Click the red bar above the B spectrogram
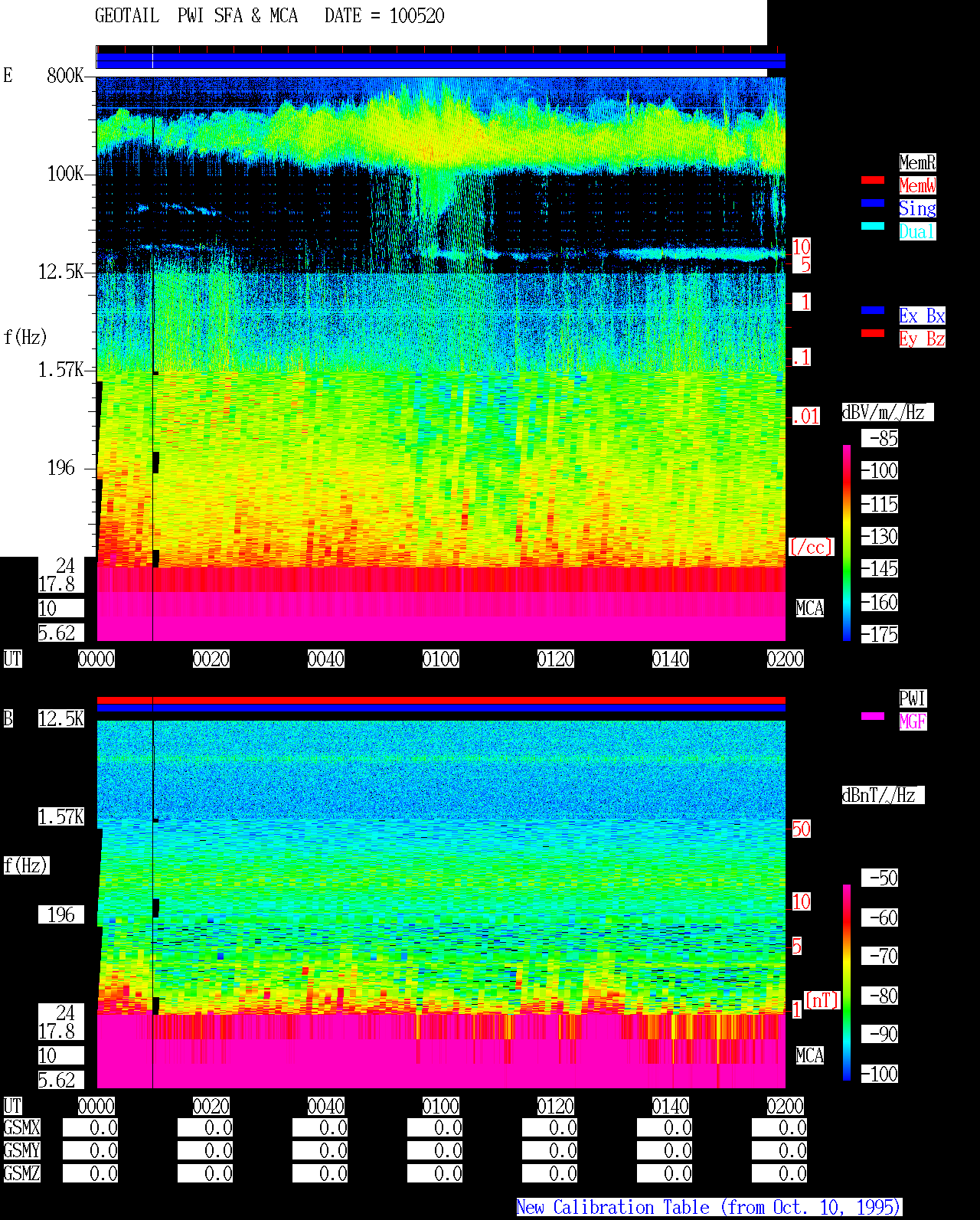 pos(441,700)
